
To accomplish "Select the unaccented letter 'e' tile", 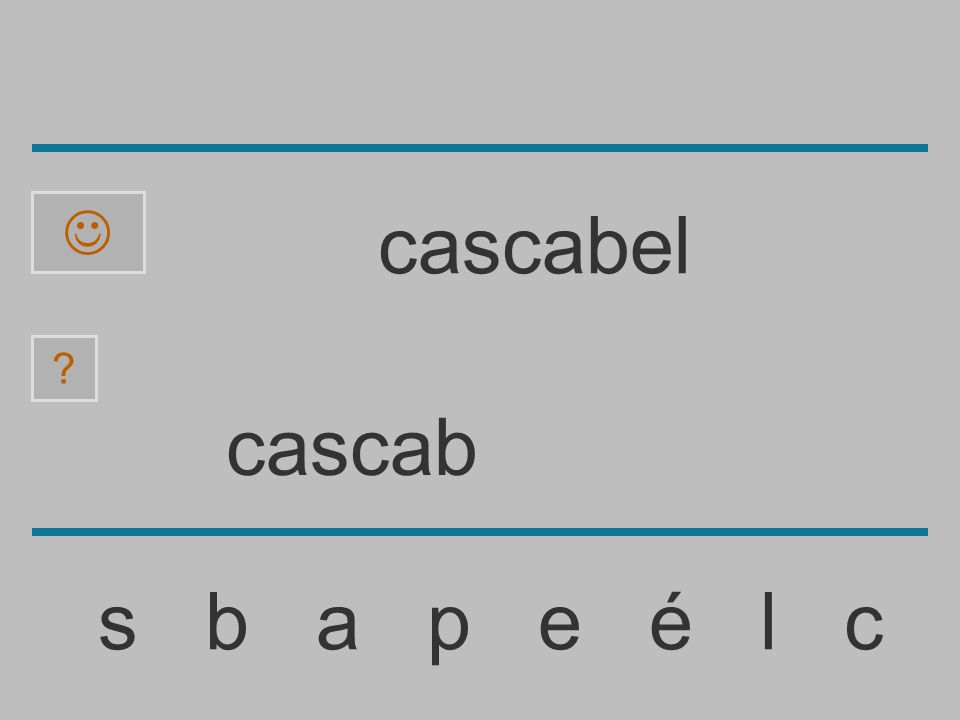I will 559,625.
